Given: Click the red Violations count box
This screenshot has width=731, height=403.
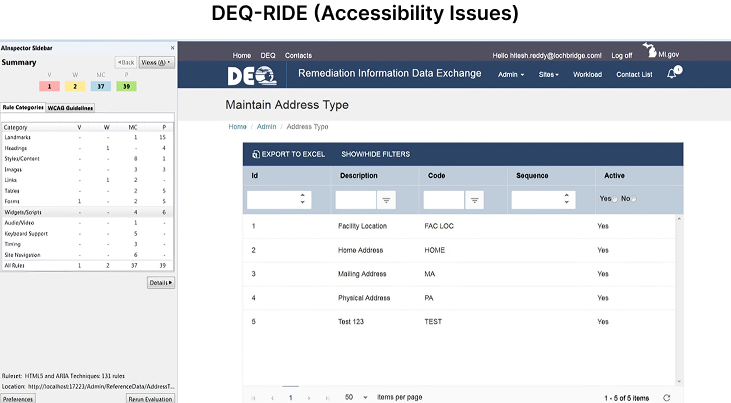Looking at the screenshot, I should click(x=50, y=86).
